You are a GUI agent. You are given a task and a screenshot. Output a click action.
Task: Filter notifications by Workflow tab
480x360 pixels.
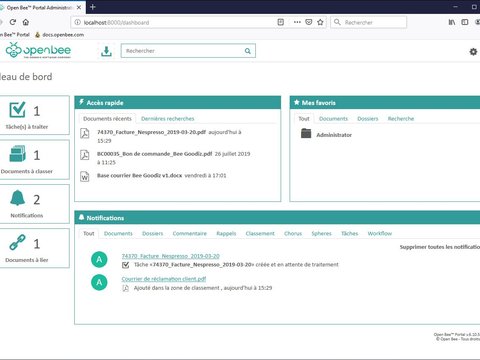(380, 233)
